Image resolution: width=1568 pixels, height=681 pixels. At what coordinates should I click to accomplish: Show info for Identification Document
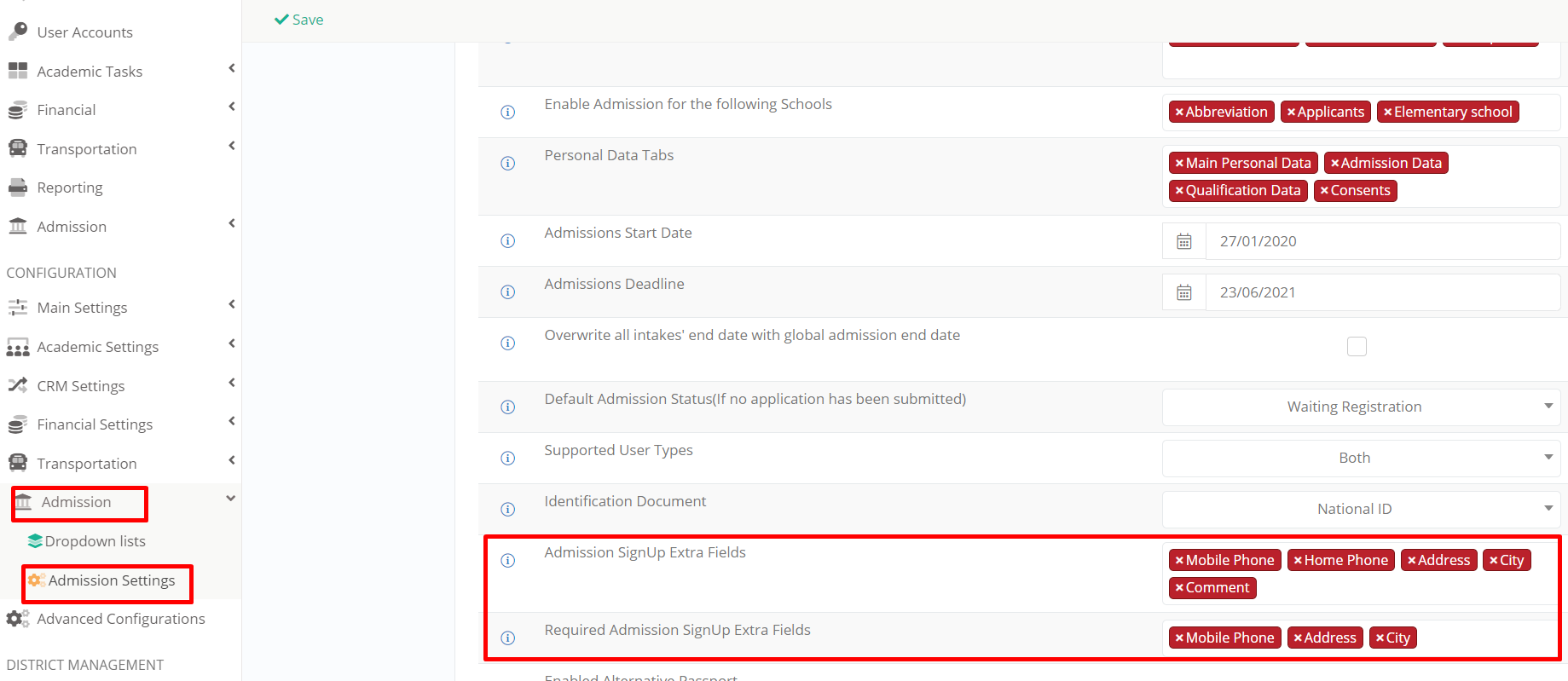coord(507,509)
